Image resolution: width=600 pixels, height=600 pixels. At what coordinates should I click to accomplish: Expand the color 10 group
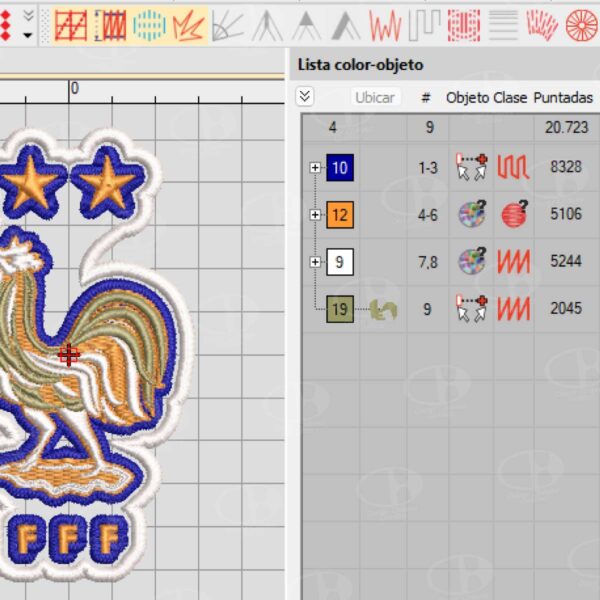(315, 168)
